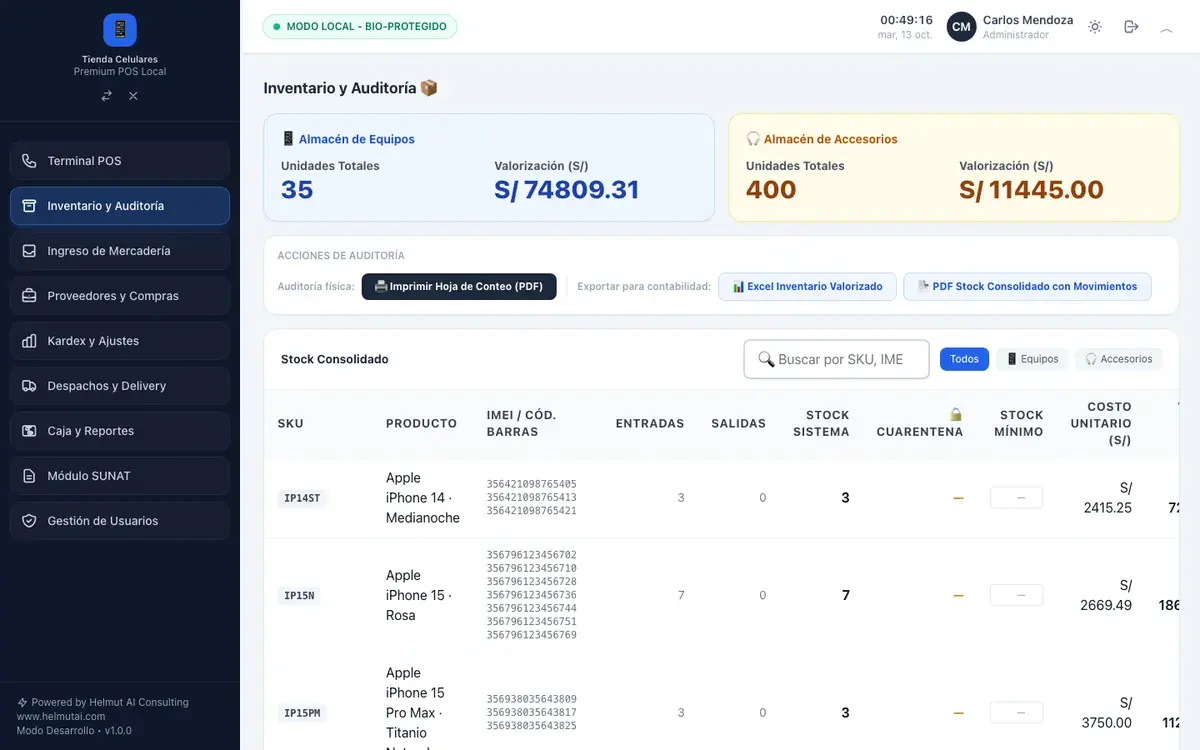
Task: Click the swap arrows icon under store name
Action: point(107,96)
